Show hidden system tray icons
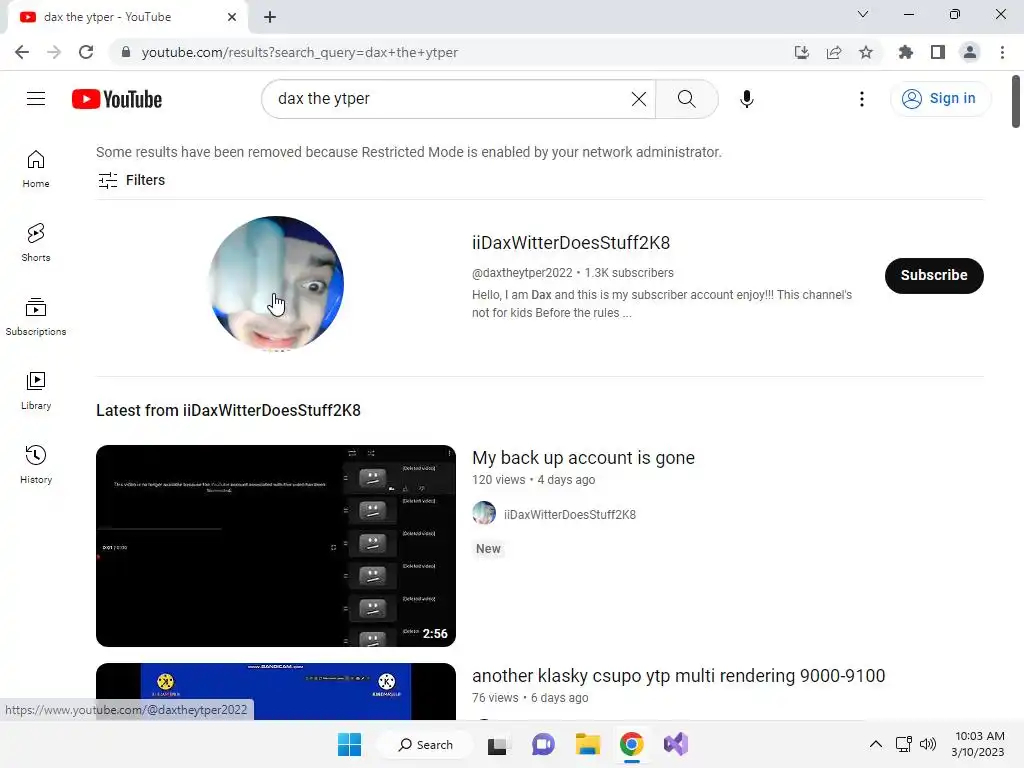 click(x=876, y=744)
